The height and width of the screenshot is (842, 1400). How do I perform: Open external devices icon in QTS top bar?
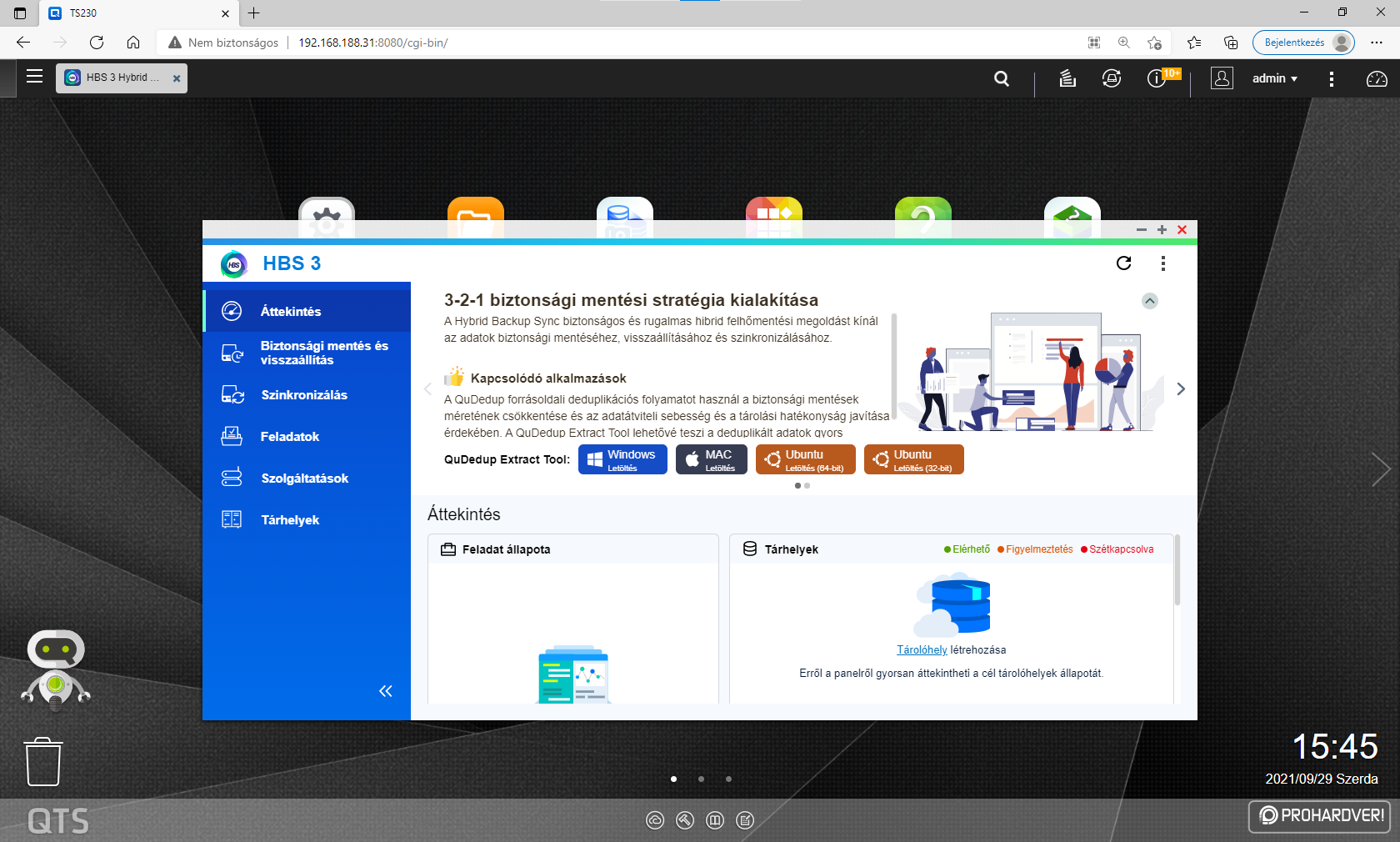coord(1112,78)
